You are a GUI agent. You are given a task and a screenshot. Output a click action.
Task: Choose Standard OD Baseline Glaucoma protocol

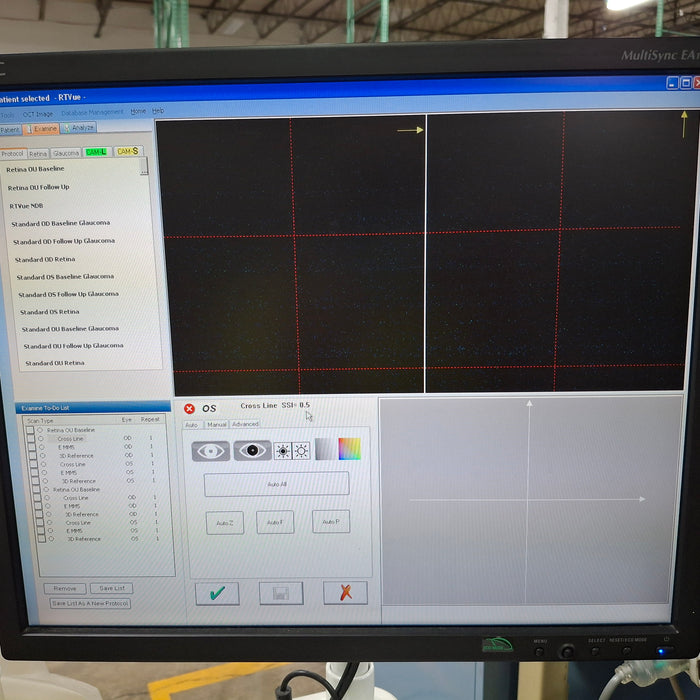pyautogui.click(x=61, y=223)
